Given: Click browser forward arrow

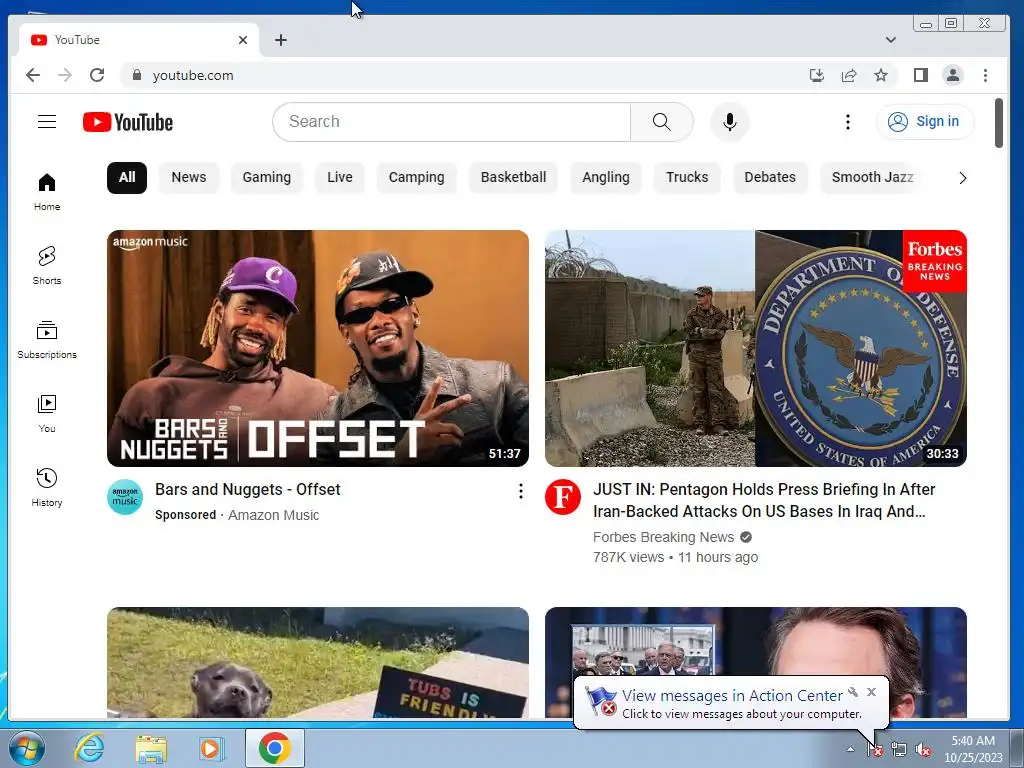Looking at the screenshot, I should point(65,75).
